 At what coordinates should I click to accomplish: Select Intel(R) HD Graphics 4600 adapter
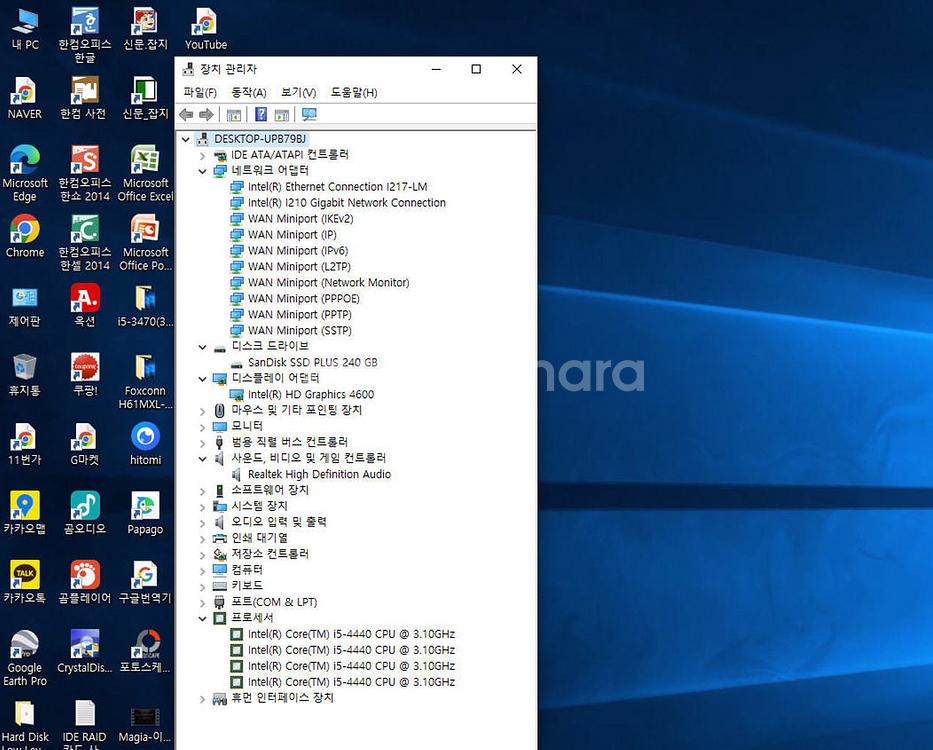(x=311, y=395)
